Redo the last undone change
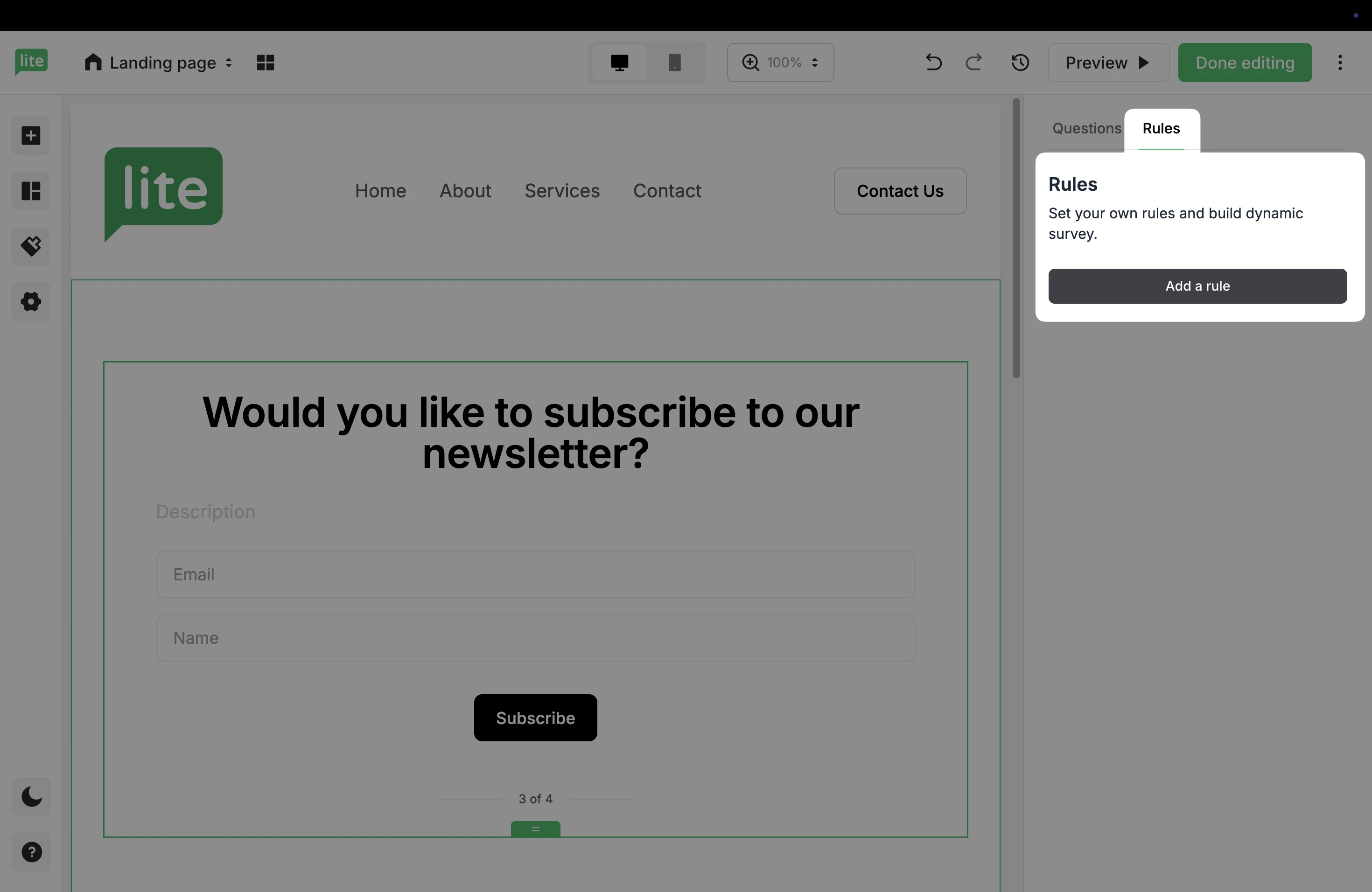The width and height of the screenshot is (1372, 892). click(973, 62)
